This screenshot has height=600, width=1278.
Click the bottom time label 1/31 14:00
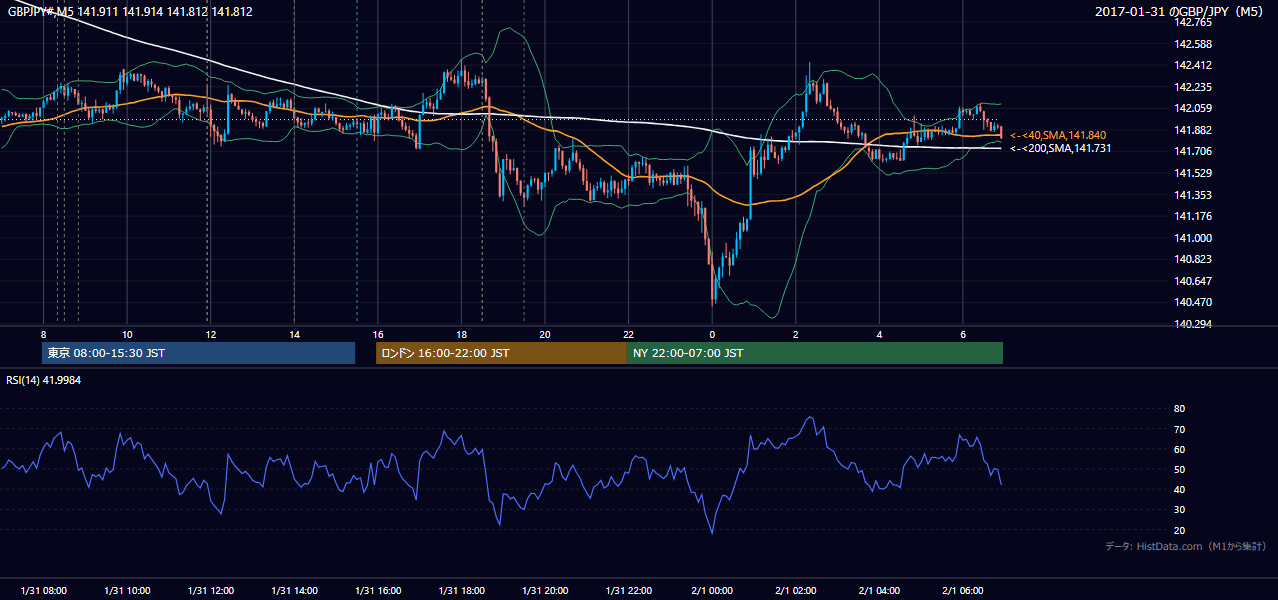tap(294, 591)
